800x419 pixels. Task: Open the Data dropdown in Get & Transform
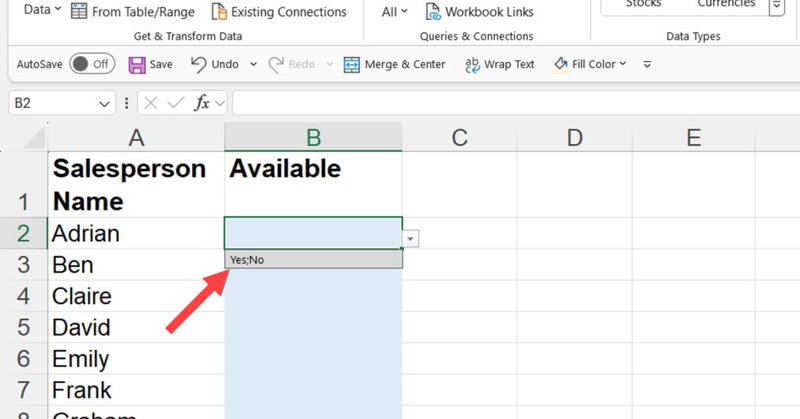click(x=42, y=9)
